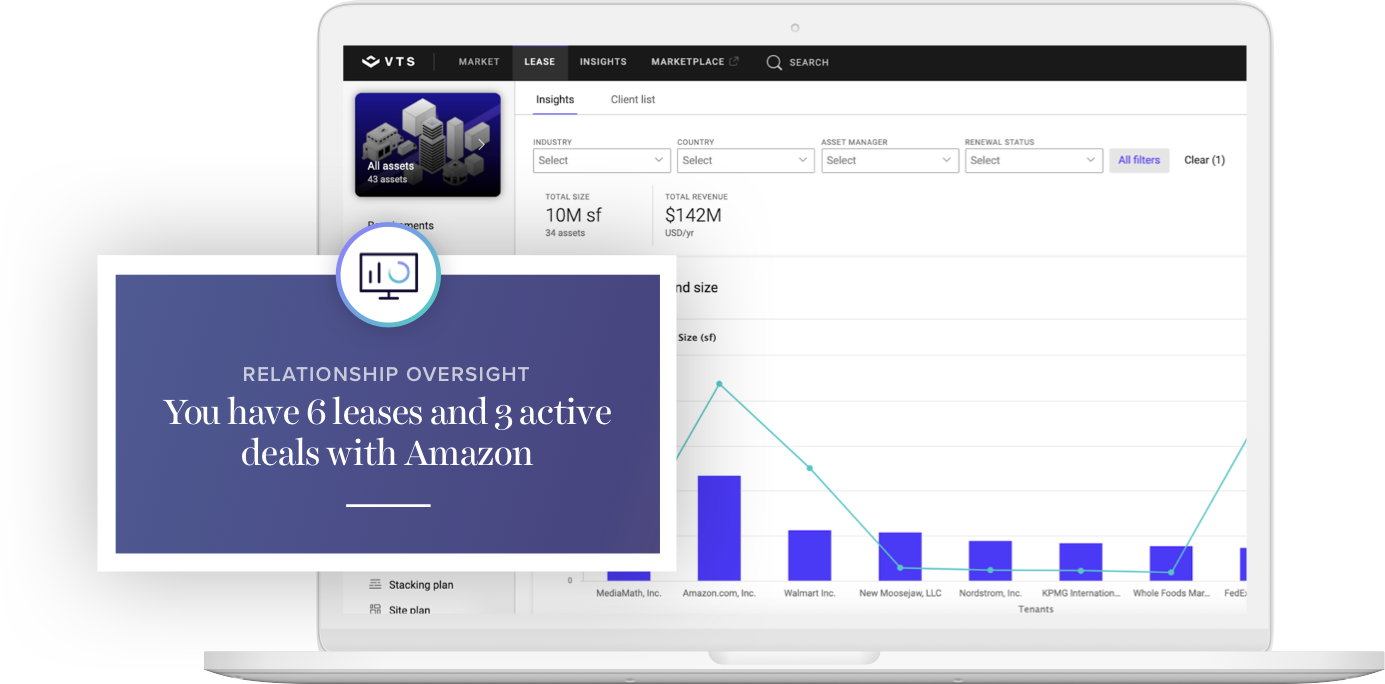Go to the Market menu item

[x=479, y=62]
